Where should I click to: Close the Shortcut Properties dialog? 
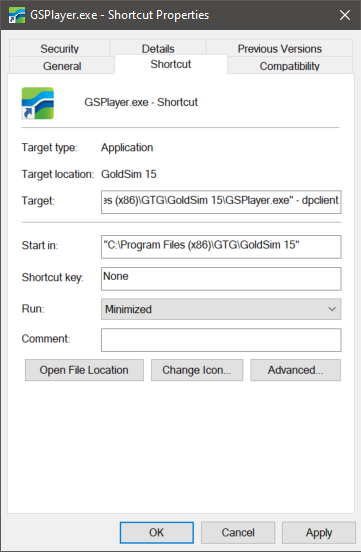coord(344,15)
